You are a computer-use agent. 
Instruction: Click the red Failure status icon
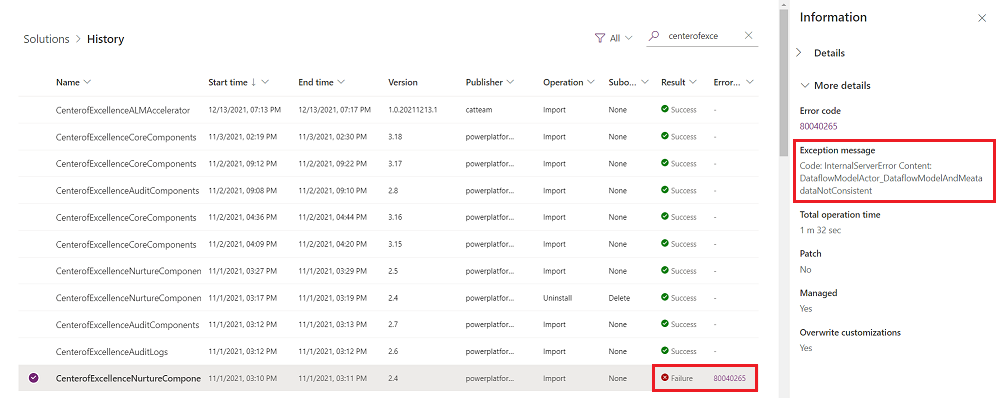[x=665, y=378]
